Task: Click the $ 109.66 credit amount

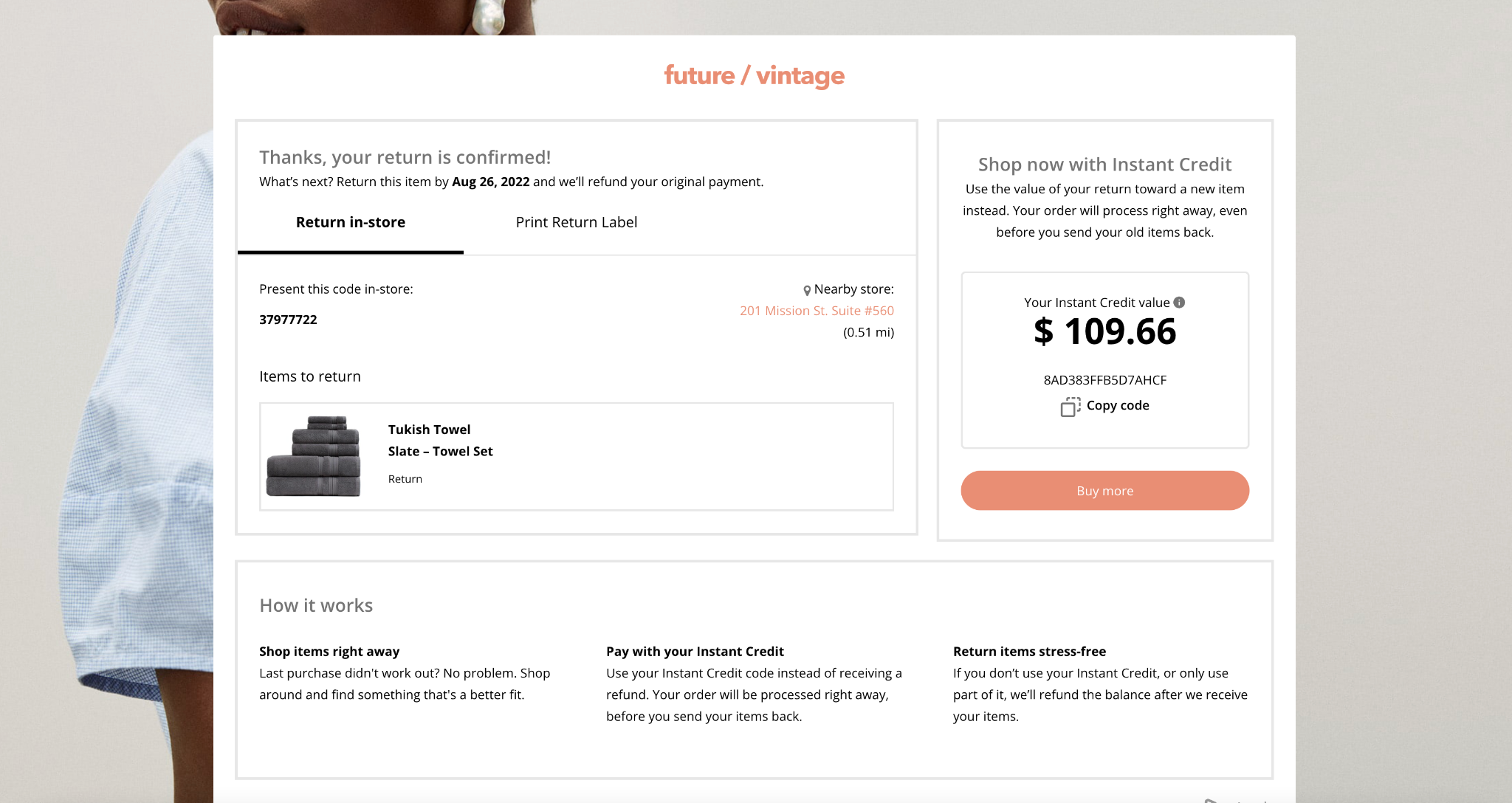Action: coord(1104,331)
